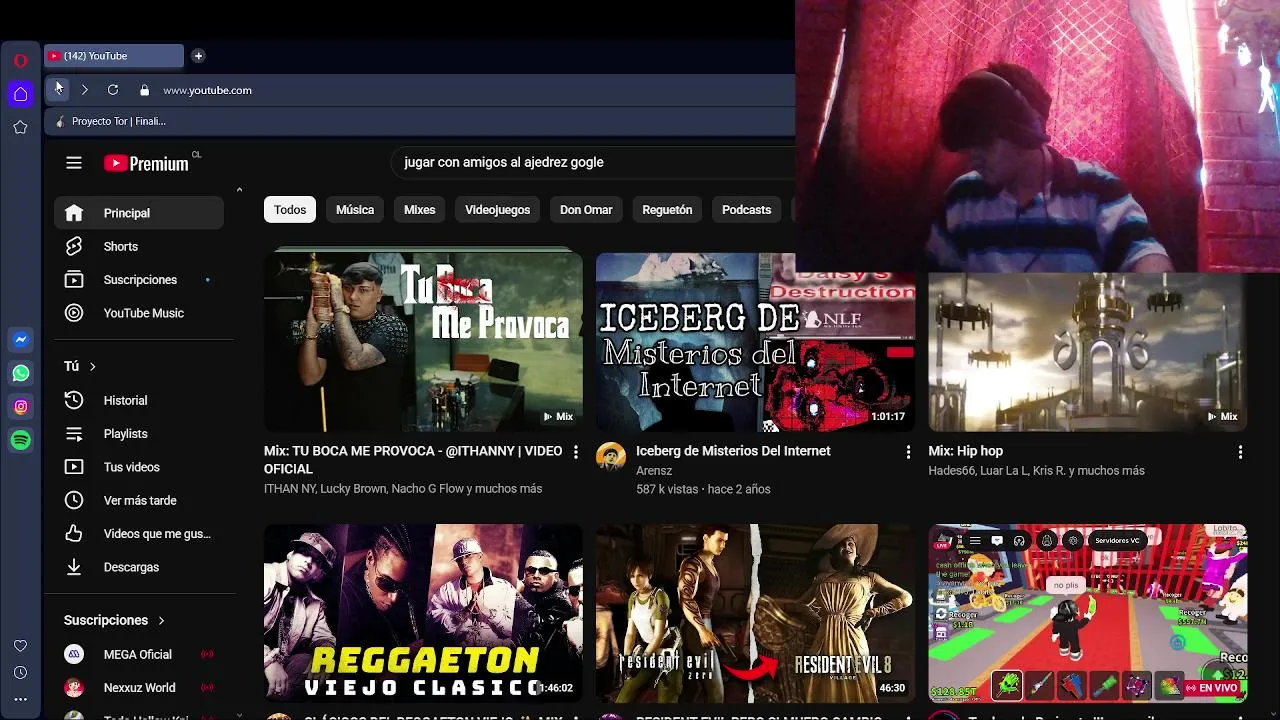Screen dimensions: 1280x720
Task: Select the Todos filter chip
Action: 290,210
